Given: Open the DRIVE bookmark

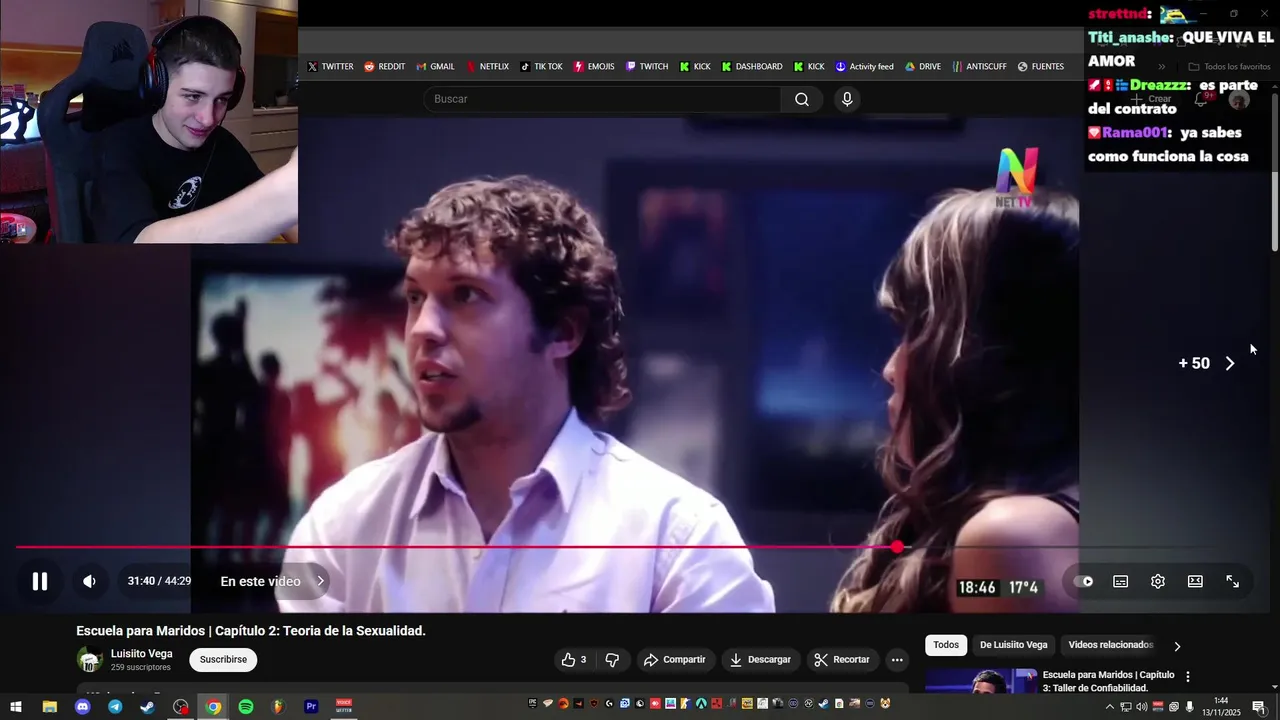Looking at the screenshot, I should pyautogui.click(x=923, y=67).
